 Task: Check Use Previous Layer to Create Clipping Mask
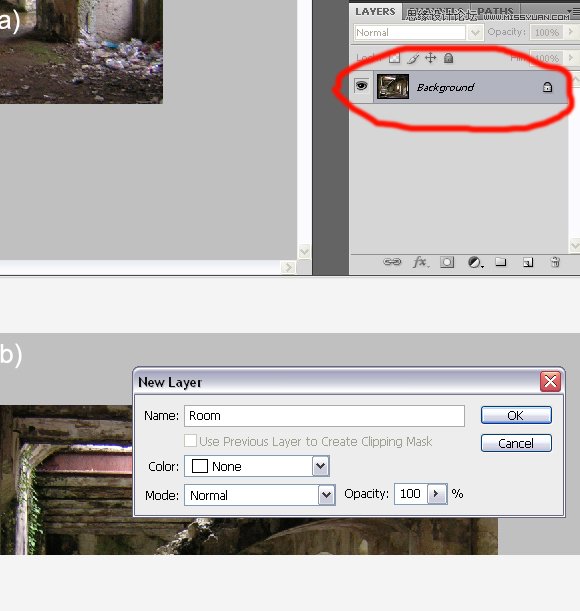click(190, 441)
